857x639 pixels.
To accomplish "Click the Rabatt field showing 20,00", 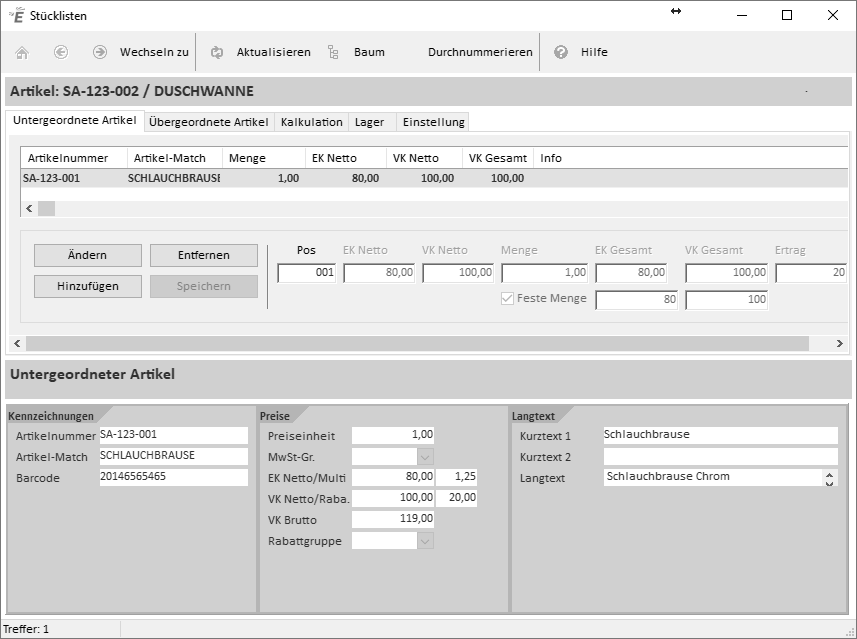I will 456,498.
